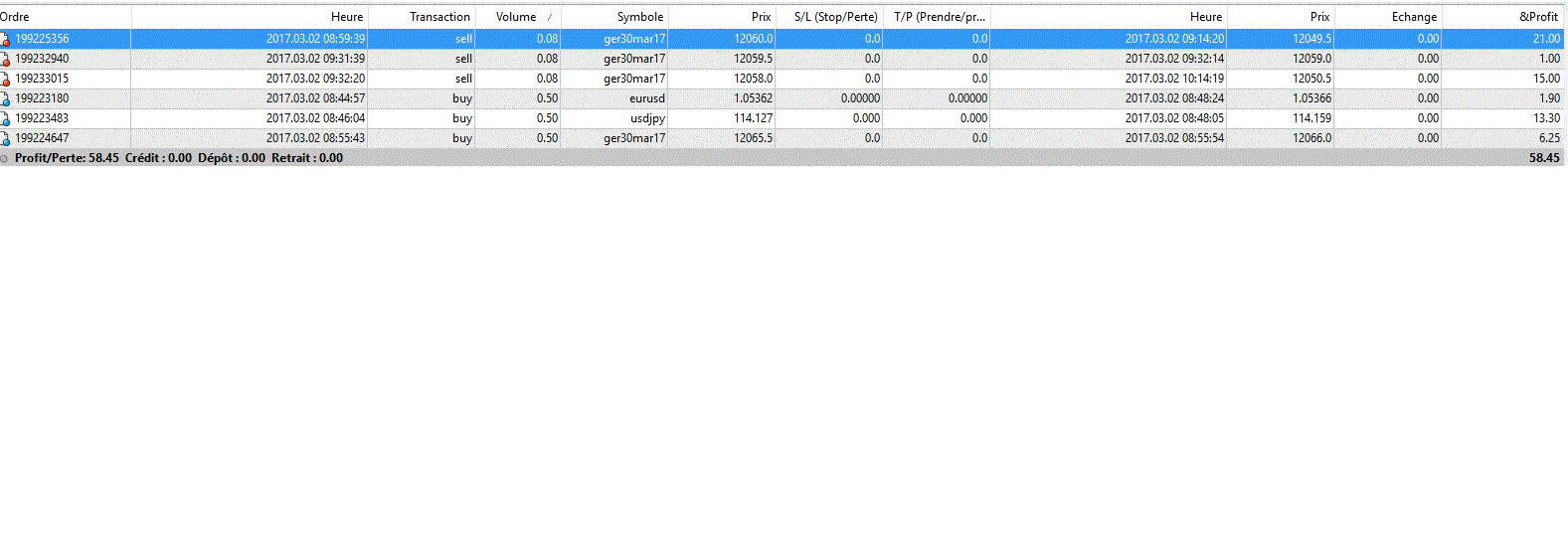Select order number 199233015
Viewport: 1568px width, 537px height.
[x=42, y=79]
